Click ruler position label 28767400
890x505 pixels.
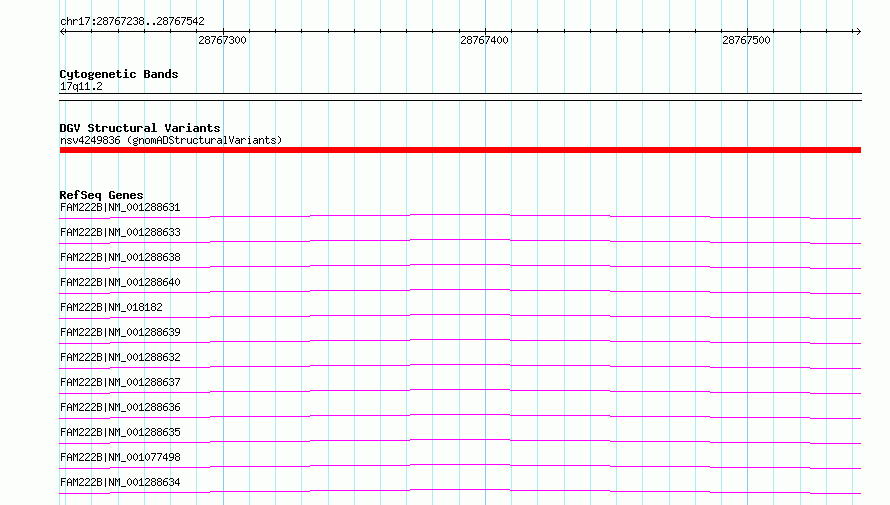(x=484, y=40)
